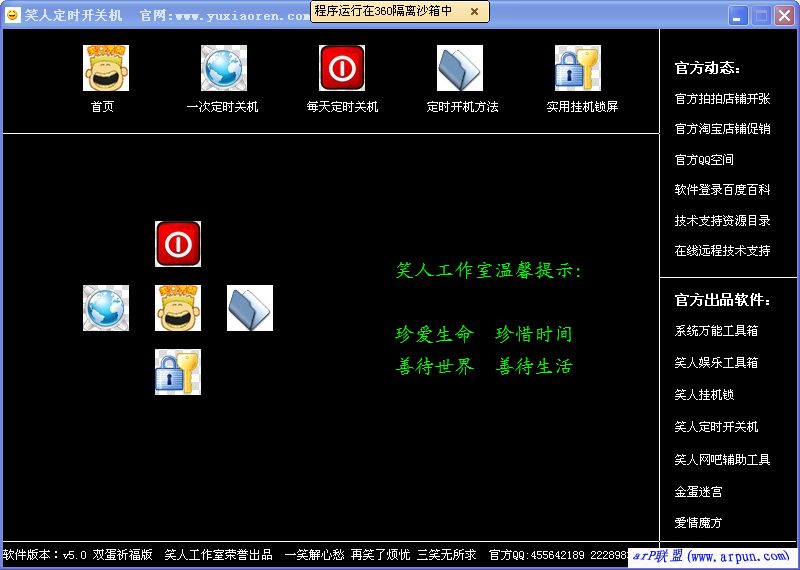The height and width of the screenshot is (570, 800).
Task: Click the blue folder icon in the center cluster
Action: pos(250,308)
